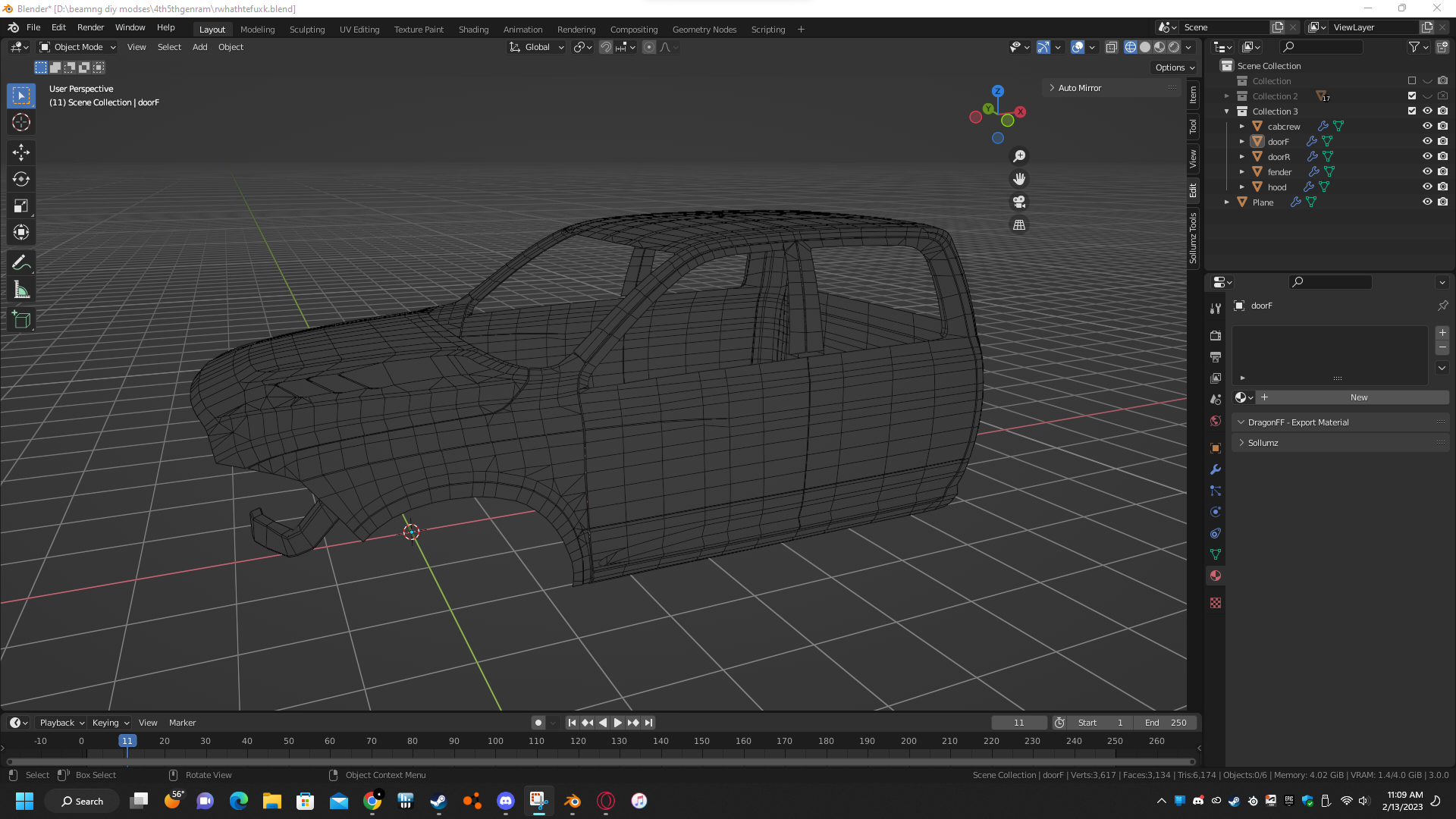Open the Object Mode dropdown
This screenshot has height=819, width=1456.
pos(78,47)
